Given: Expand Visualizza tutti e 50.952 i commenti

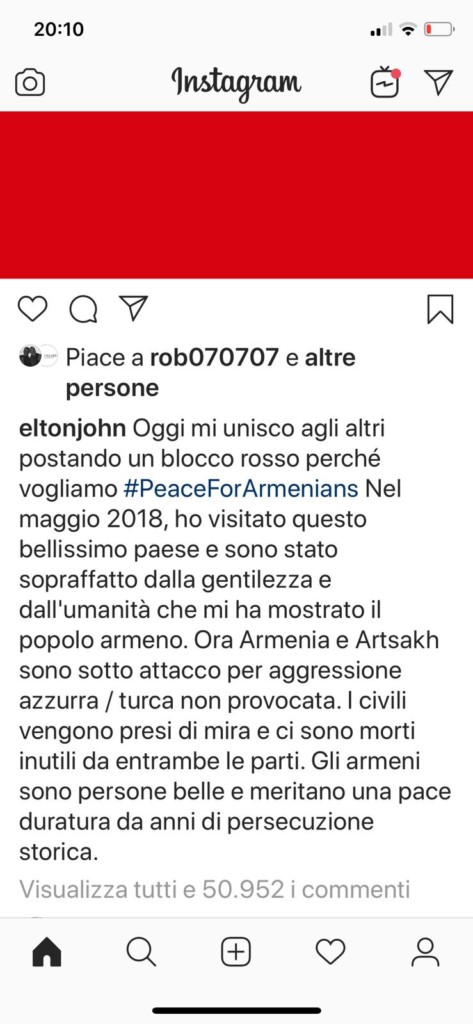Looking at the screenshot, I should pyautogui.click(x=214, y=889).
